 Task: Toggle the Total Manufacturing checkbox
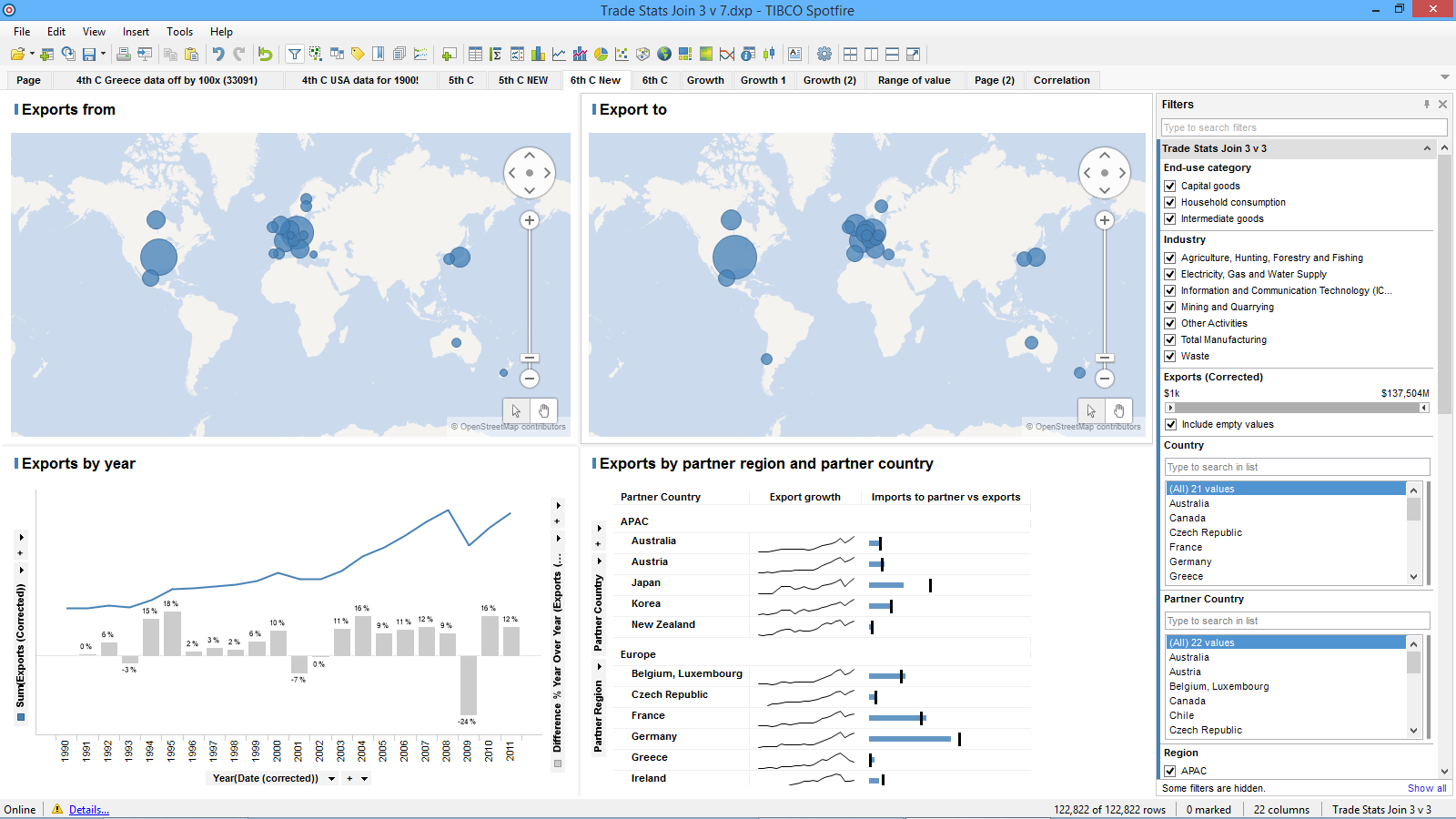click(1170, 339)
